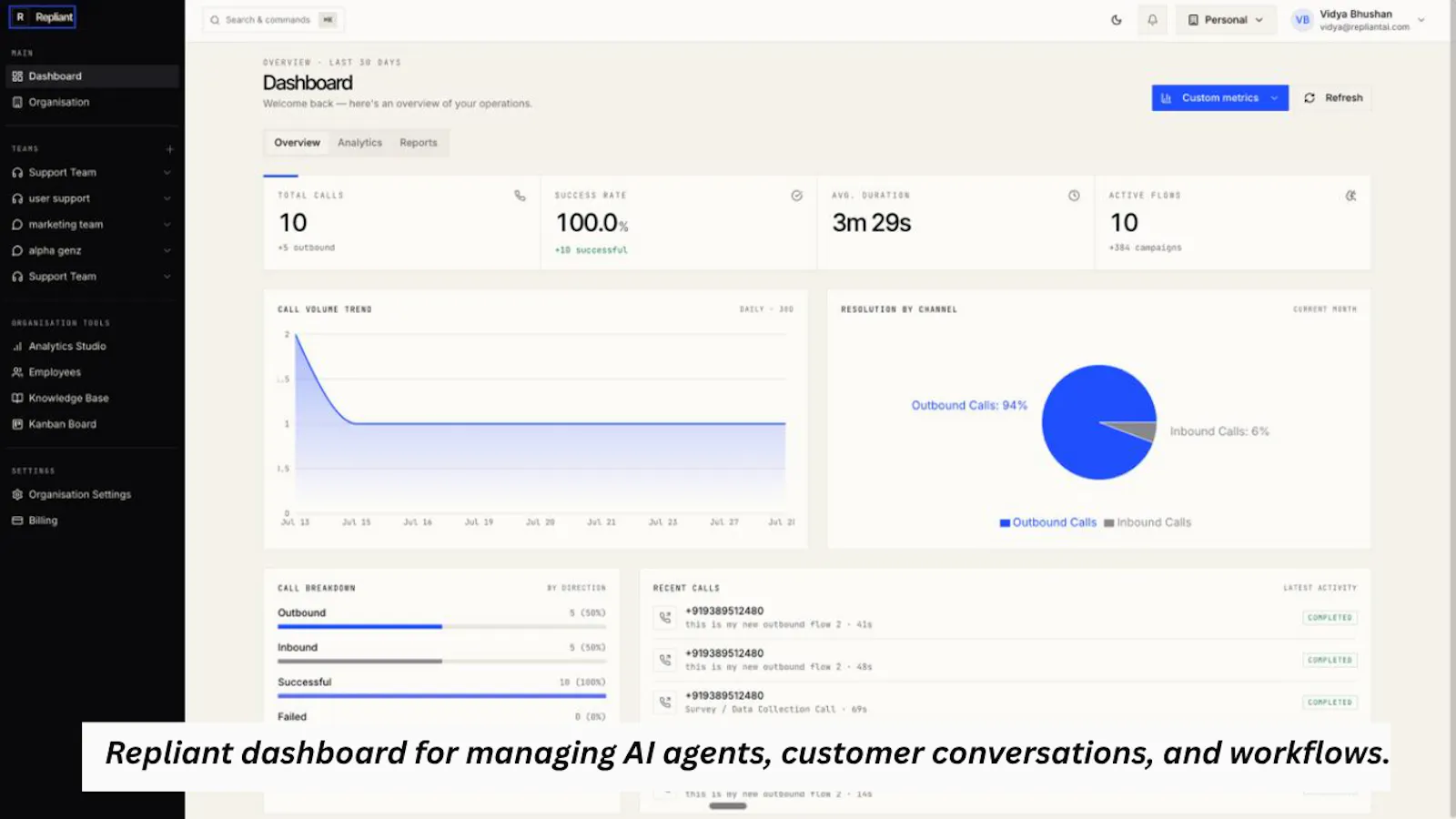Click the phone icon on Total Calls card
The height and width of the screenshot is (819, 1456).
(520, 196)
